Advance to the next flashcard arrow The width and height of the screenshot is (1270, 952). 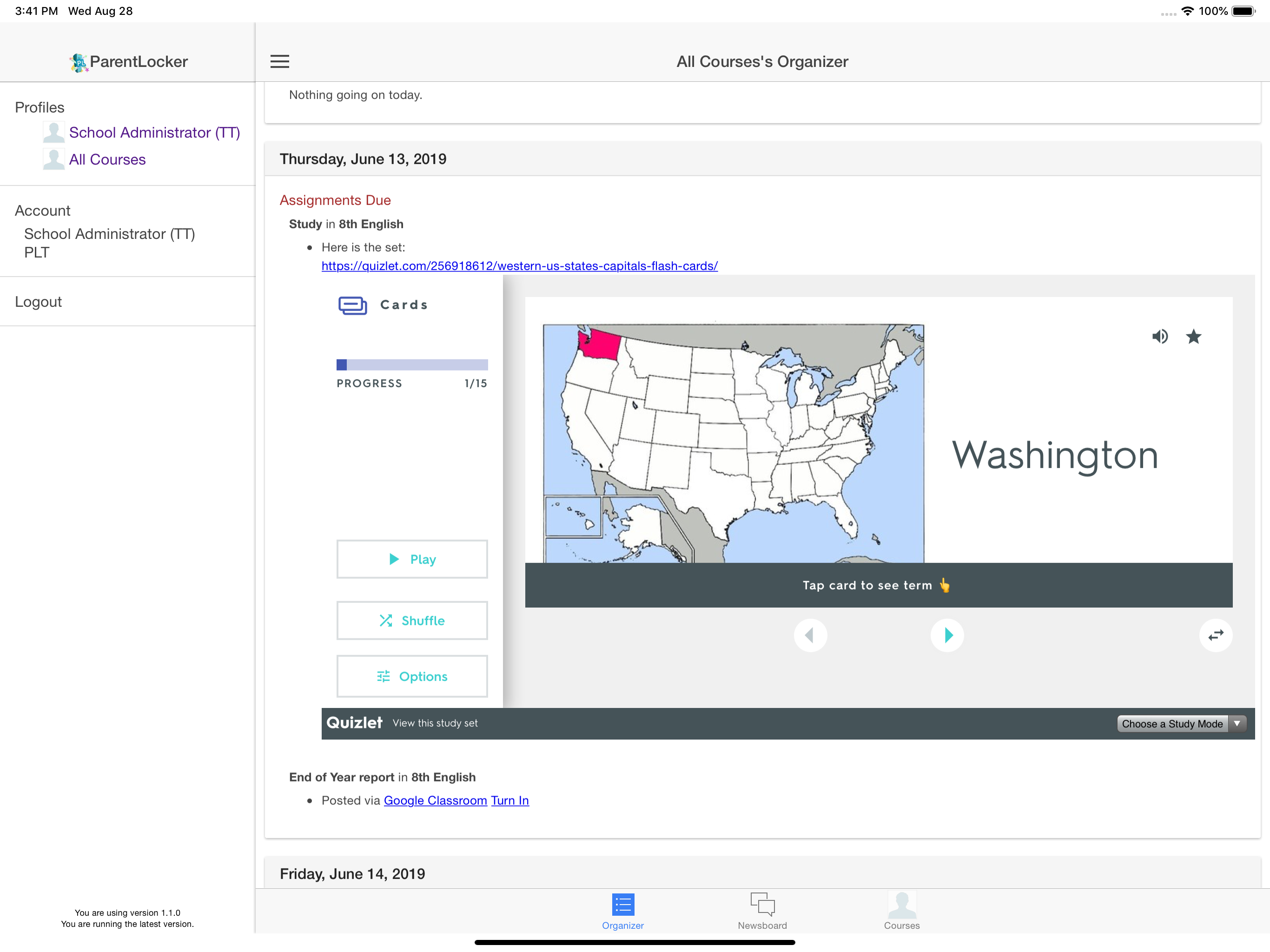(x=947, y=635)
